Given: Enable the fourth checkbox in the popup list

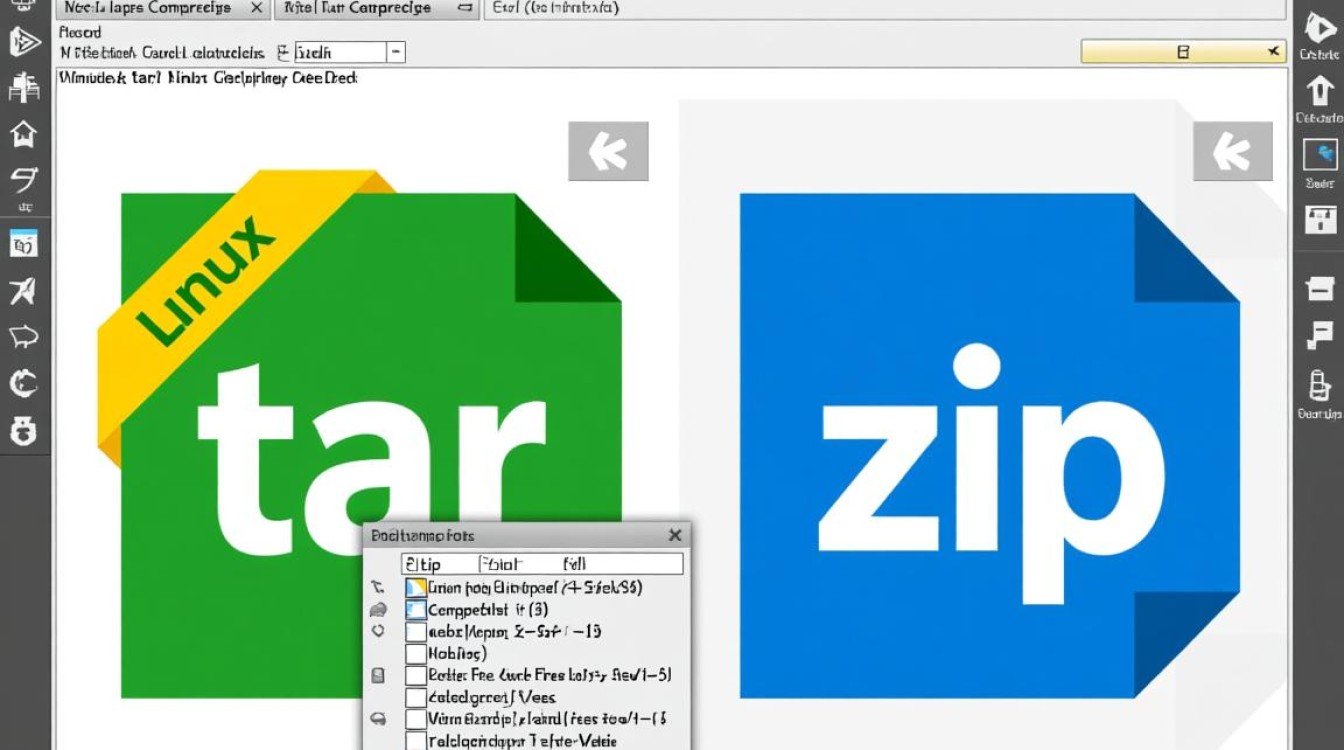Looking at the screenshot, I should [416, 654].
